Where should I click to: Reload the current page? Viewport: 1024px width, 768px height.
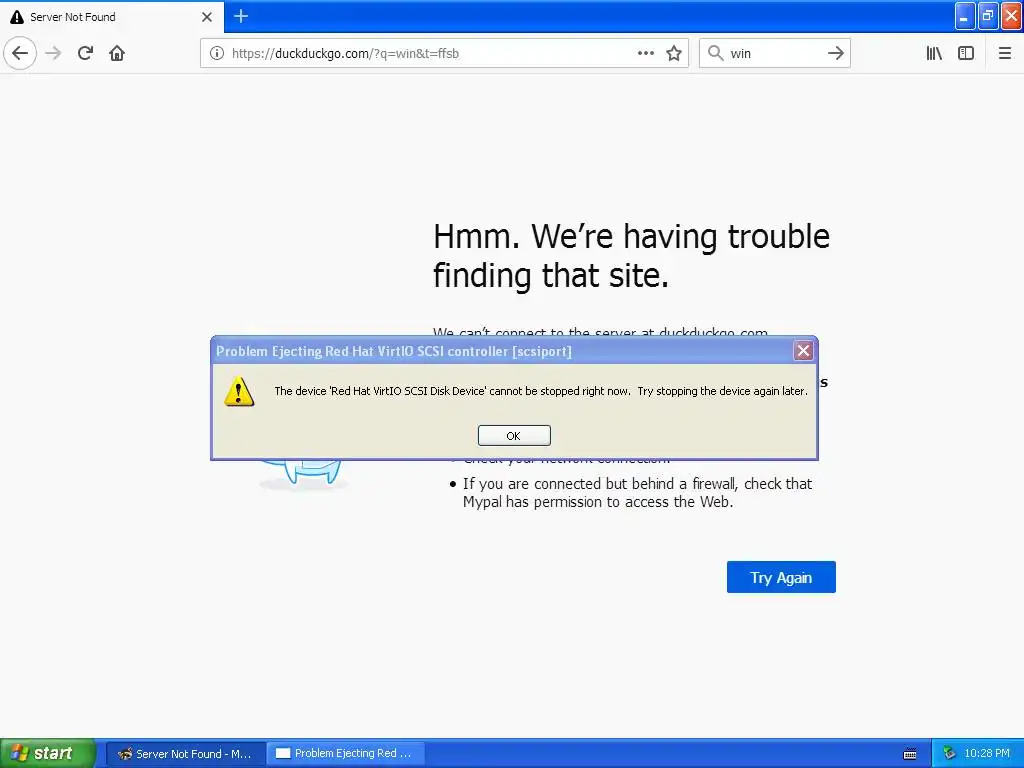tap(85, 53)
